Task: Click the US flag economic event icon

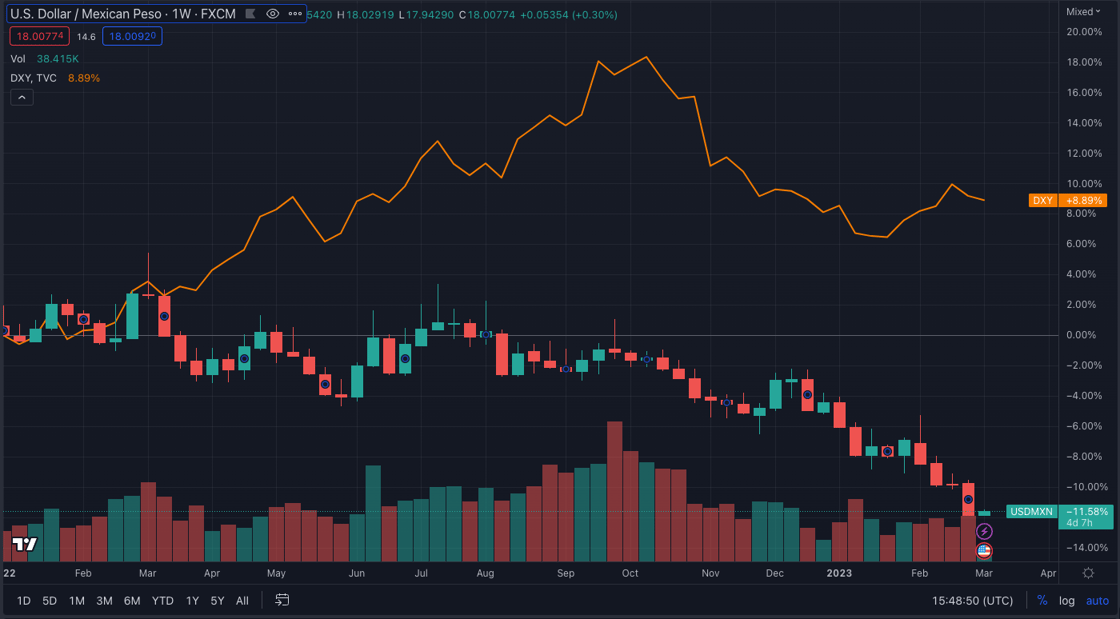Action: click(984, 550)
